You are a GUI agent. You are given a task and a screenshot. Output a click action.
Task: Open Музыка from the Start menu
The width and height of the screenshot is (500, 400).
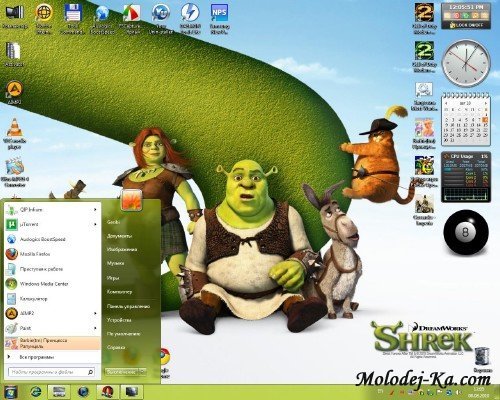pyautogui.click(x=115, y=263)
